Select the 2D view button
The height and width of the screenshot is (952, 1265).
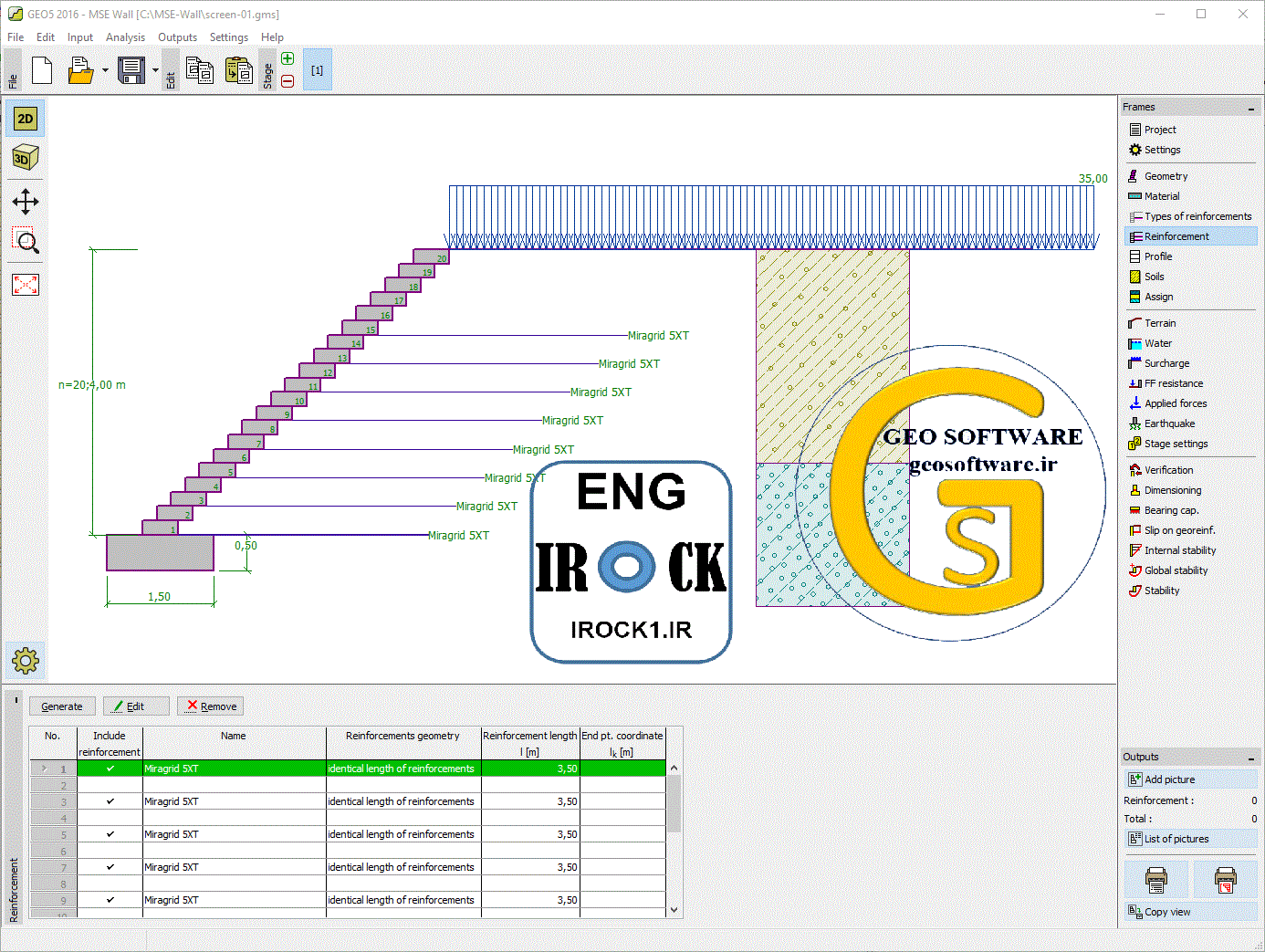pyautogui.click(x=26, y=119)
